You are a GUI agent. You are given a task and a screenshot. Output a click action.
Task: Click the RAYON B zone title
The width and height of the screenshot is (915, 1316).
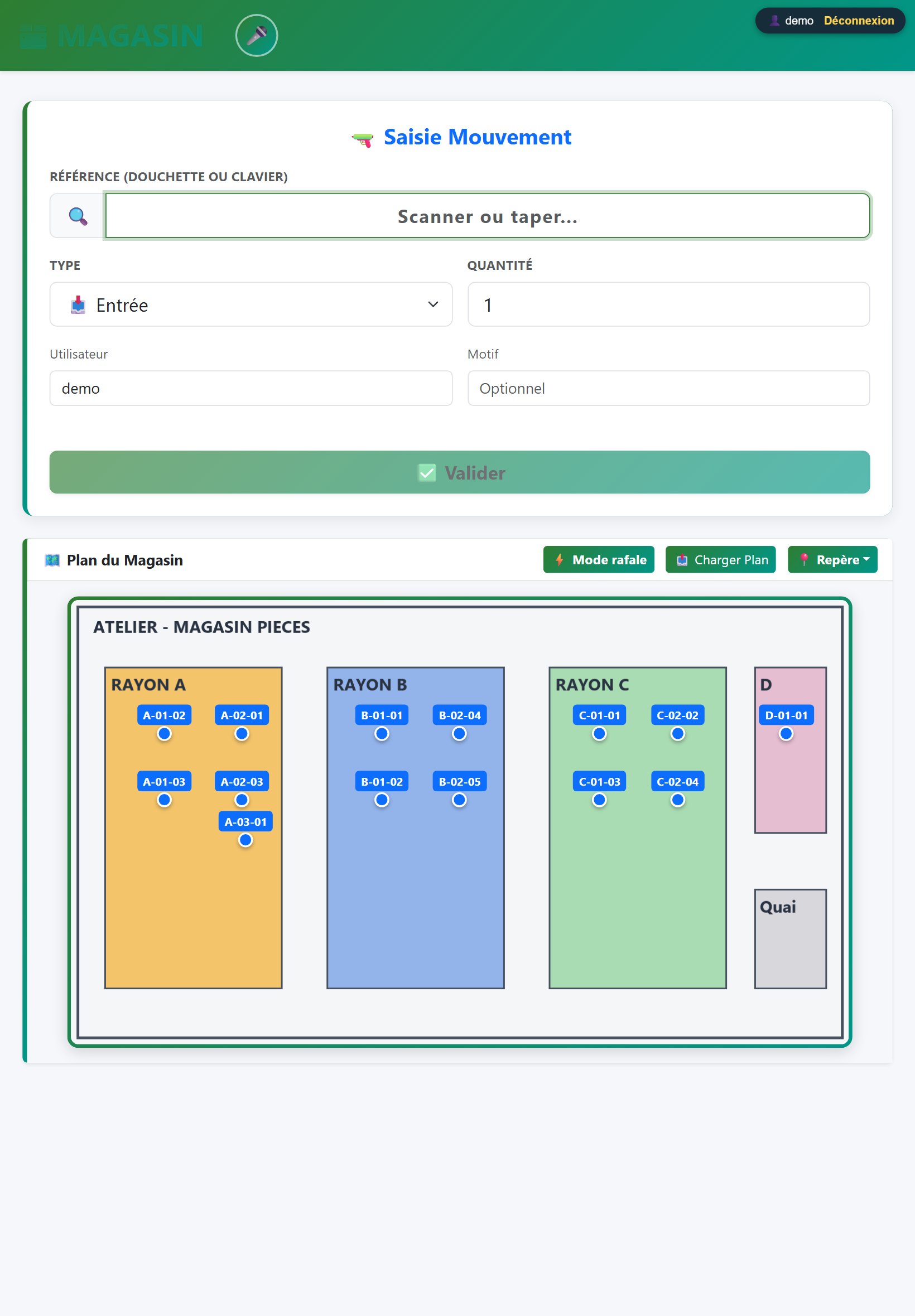[x=370, y=685]
